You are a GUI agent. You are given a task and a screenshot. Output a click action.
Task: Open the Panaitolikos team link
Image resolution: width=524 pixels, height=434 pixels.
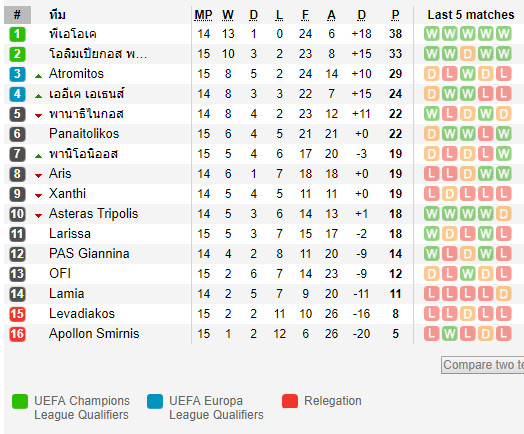pos(84,134)
